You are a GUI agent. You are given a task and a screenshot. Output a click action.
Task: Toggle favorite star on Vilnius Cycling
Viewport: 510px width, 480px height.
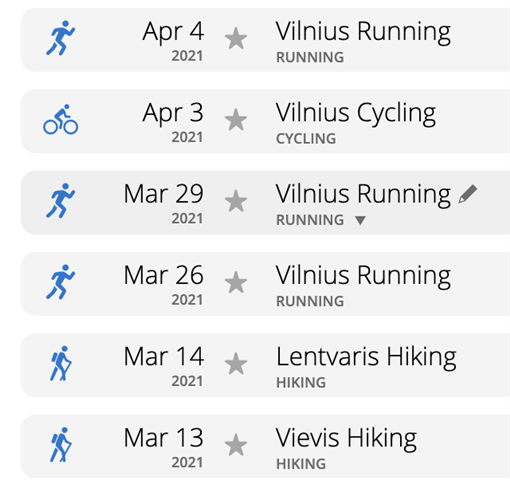(236, 120)
